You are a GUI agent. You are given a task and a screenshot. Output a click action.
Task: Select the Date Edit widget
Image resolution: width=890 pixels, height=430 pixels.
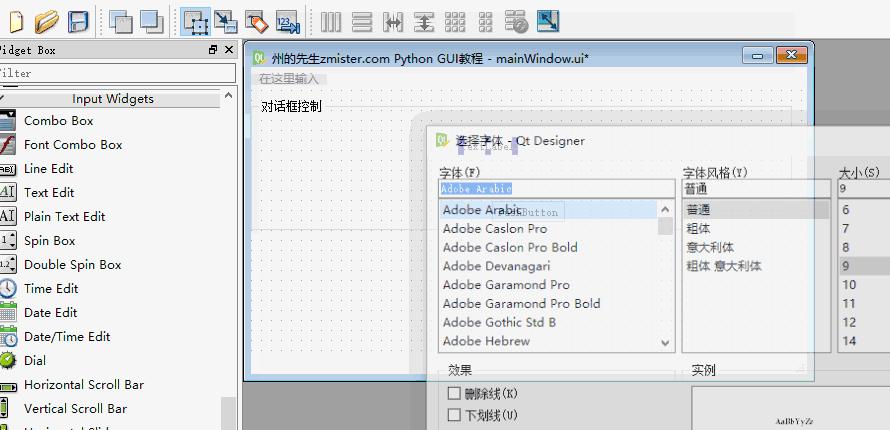(x=50, y=313)
